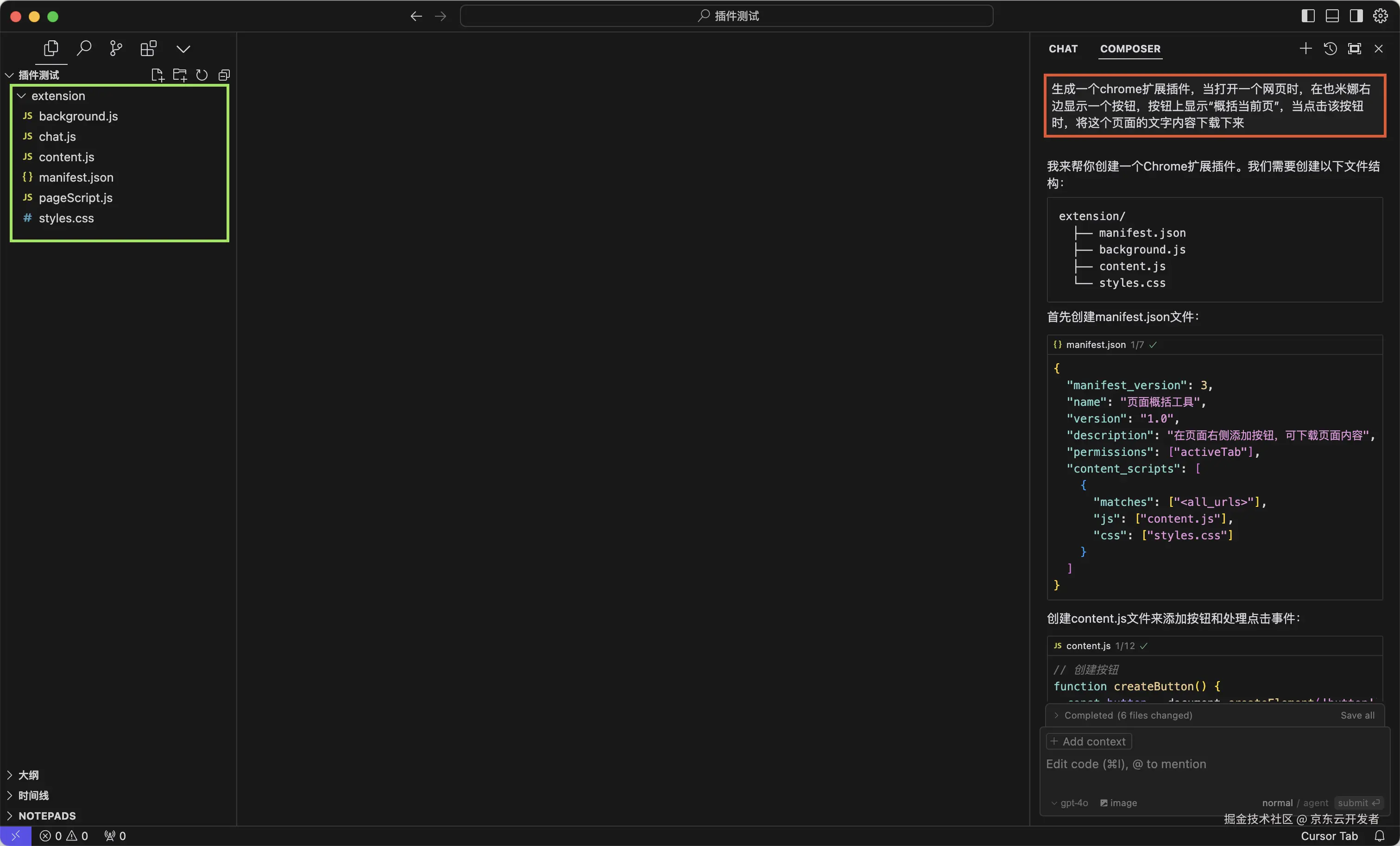Toggle the AI side pane layout button

1356,16
